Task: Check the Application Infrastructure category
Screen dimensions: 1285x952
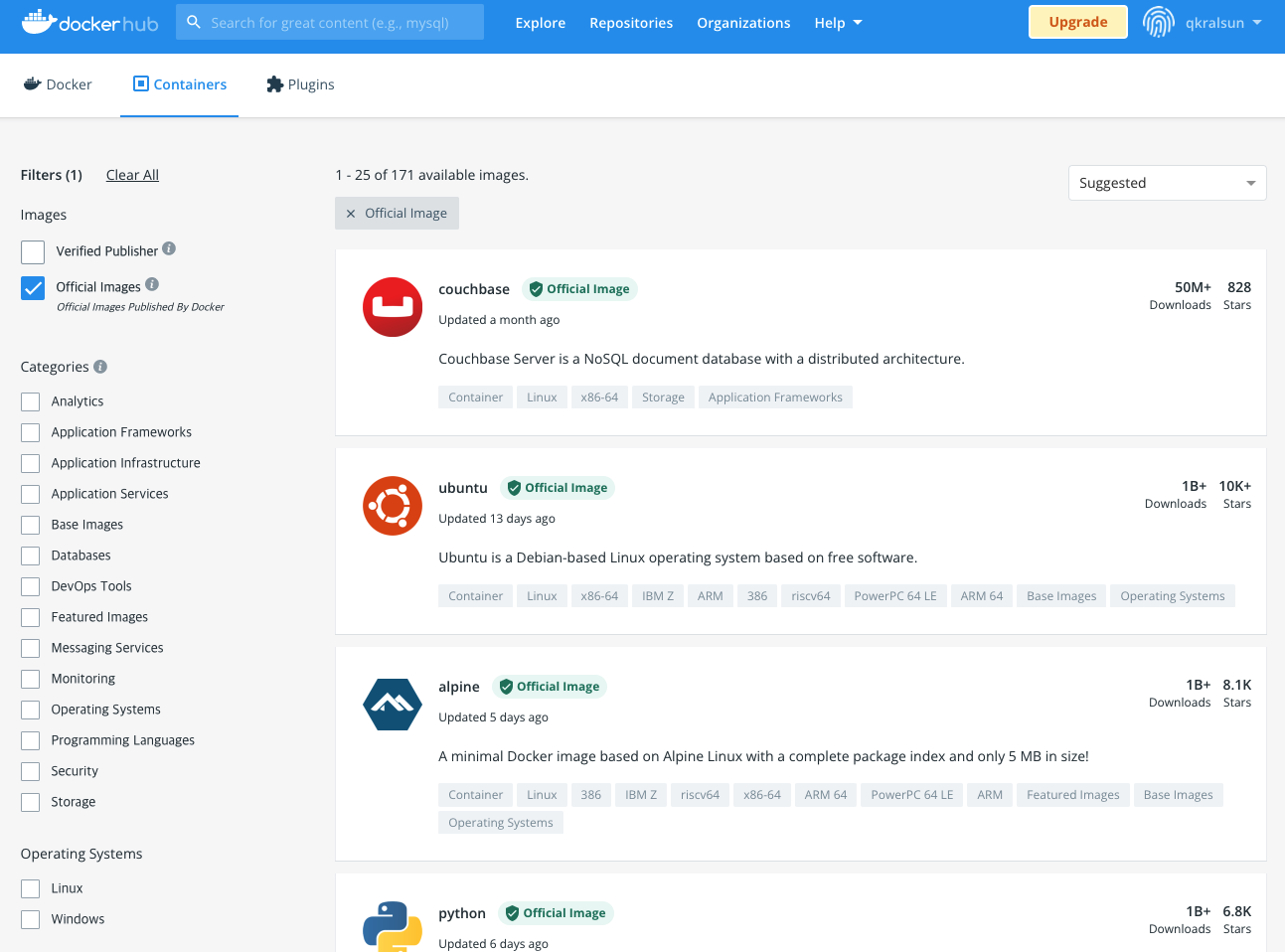Action: pos(31,463)
